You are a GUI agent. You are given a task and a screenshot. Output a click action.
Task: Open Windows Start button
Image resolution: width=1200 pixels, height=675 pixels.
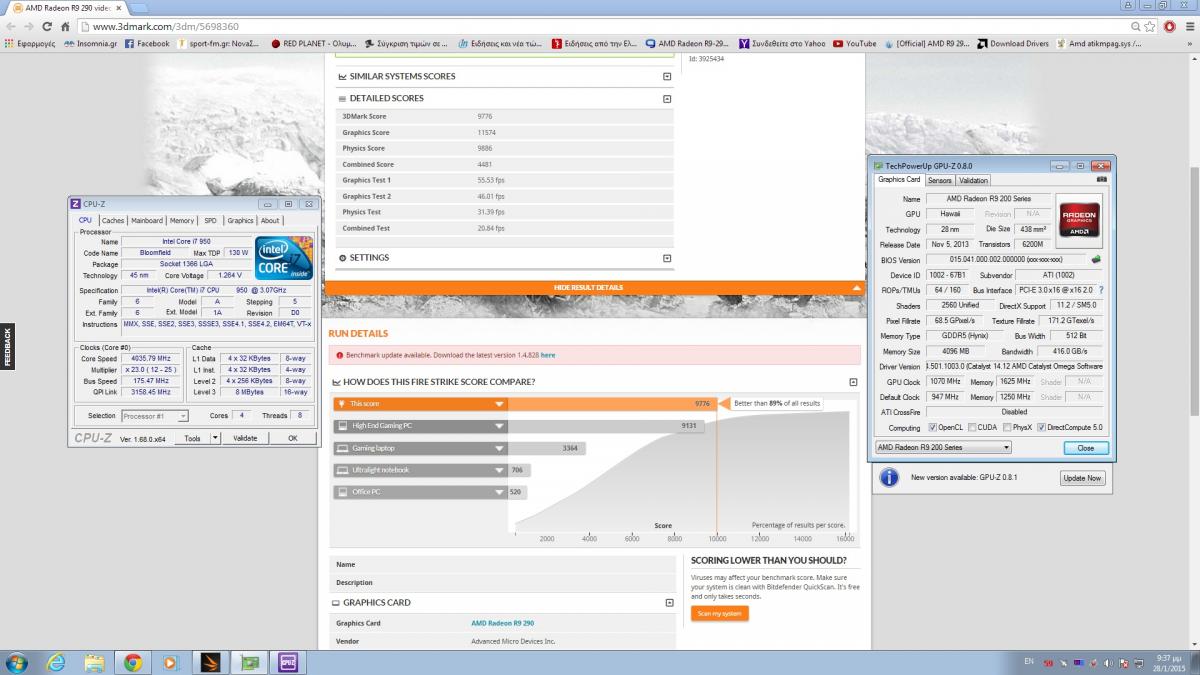point(18,661)
